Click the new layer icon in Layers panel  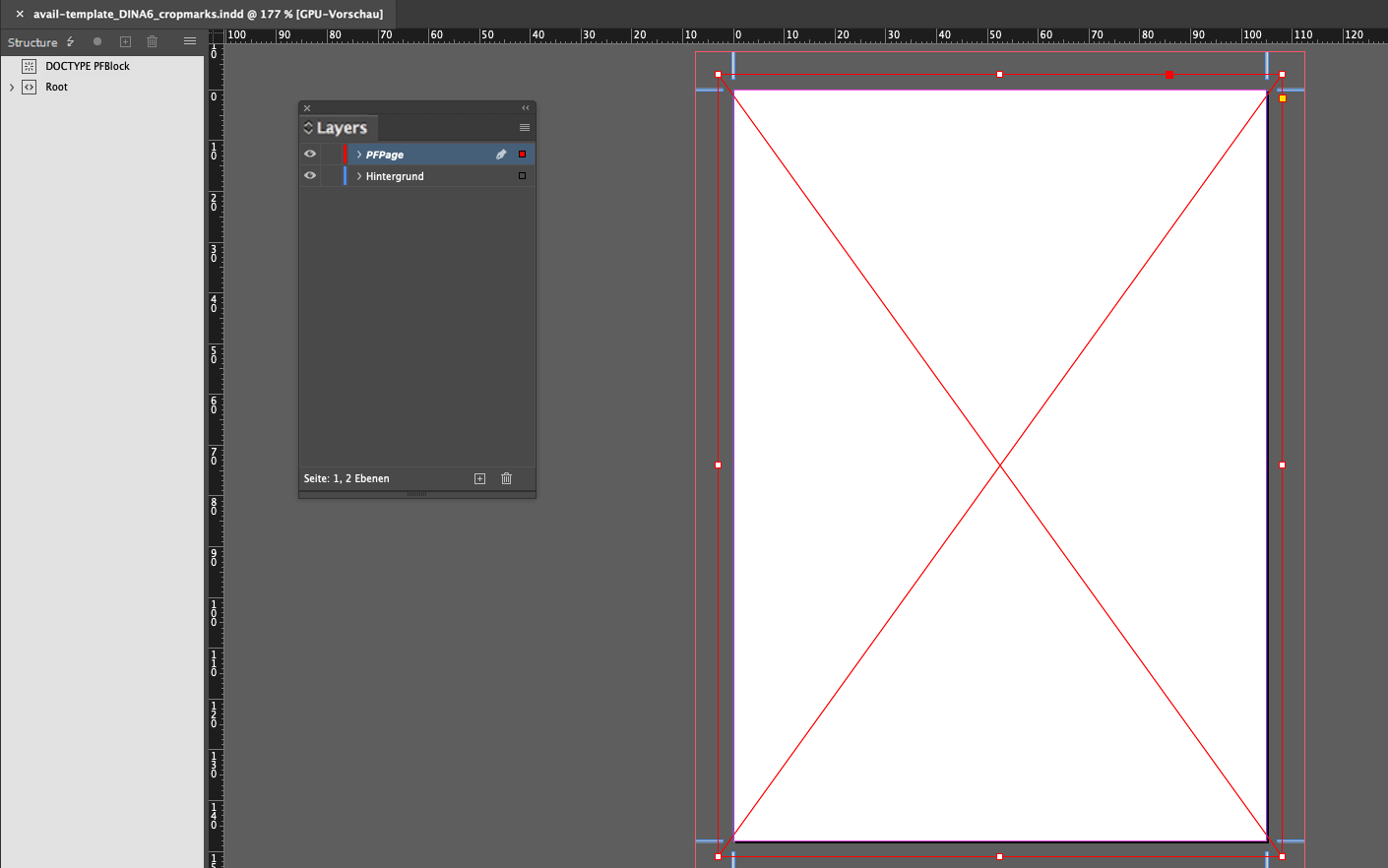[x=479, y=478]
